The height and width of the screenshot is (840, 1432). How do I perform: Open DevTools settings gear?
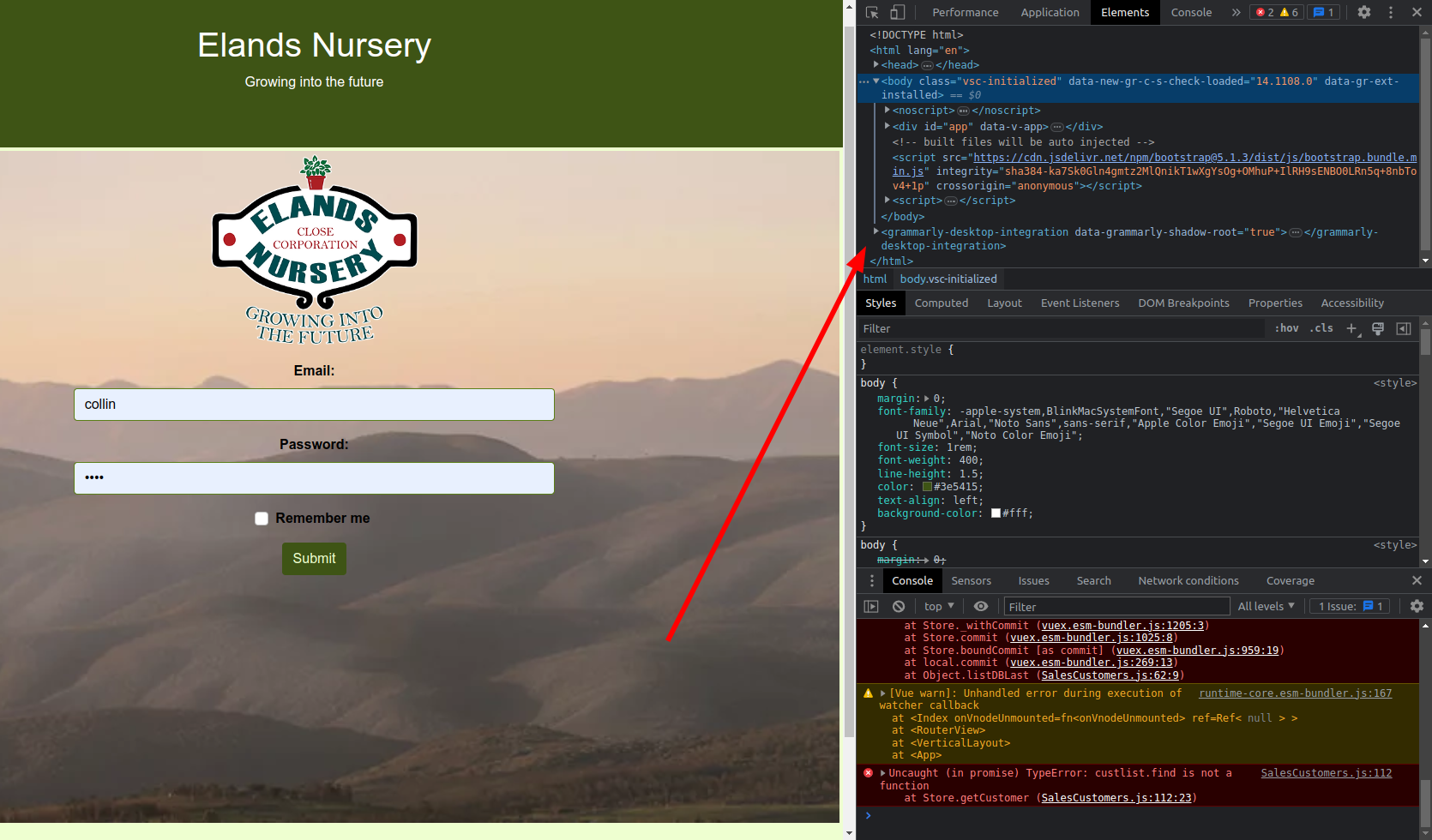[1364, 12]
